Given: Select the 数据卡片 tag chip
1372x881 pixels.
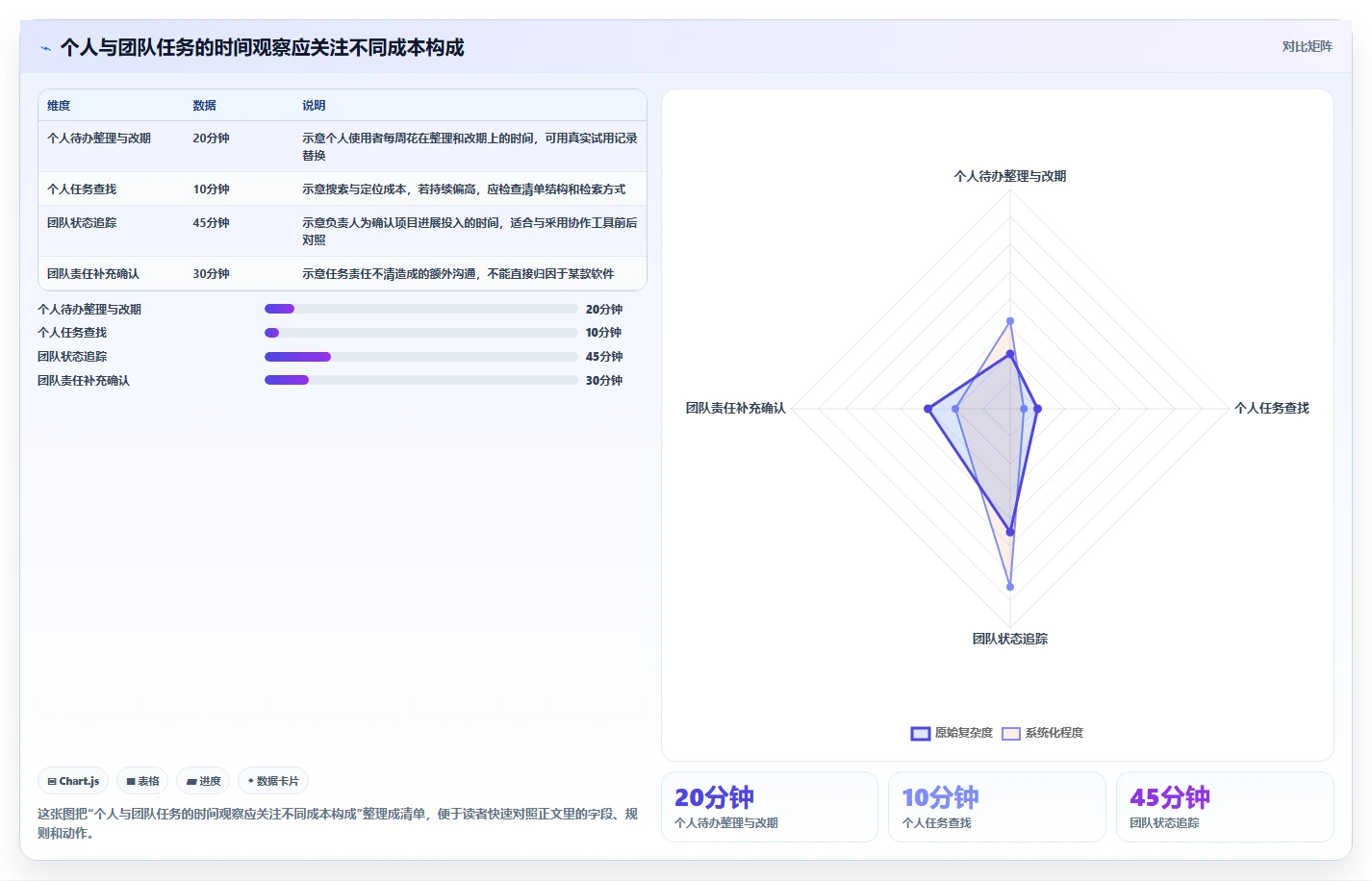Looking at the screenshot, I should click(273, 781).
